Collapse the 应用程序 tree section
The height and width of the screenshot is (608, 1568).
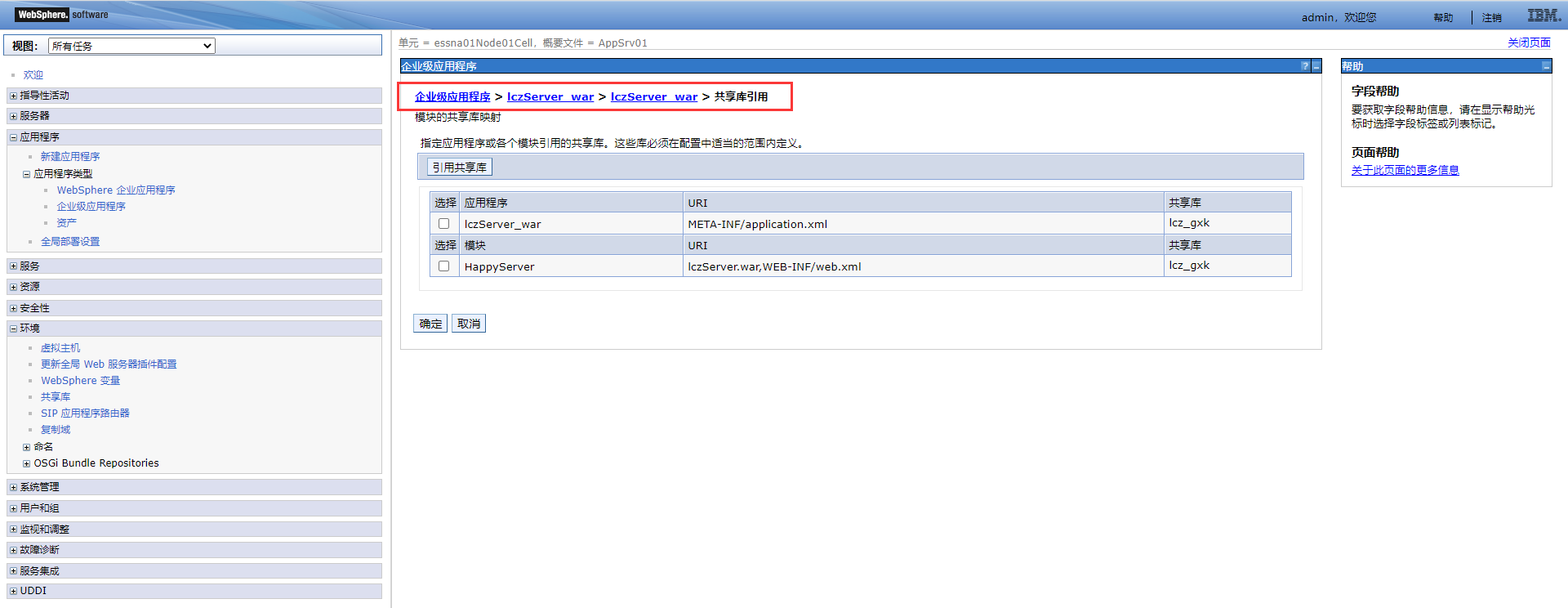coord(13,137)
